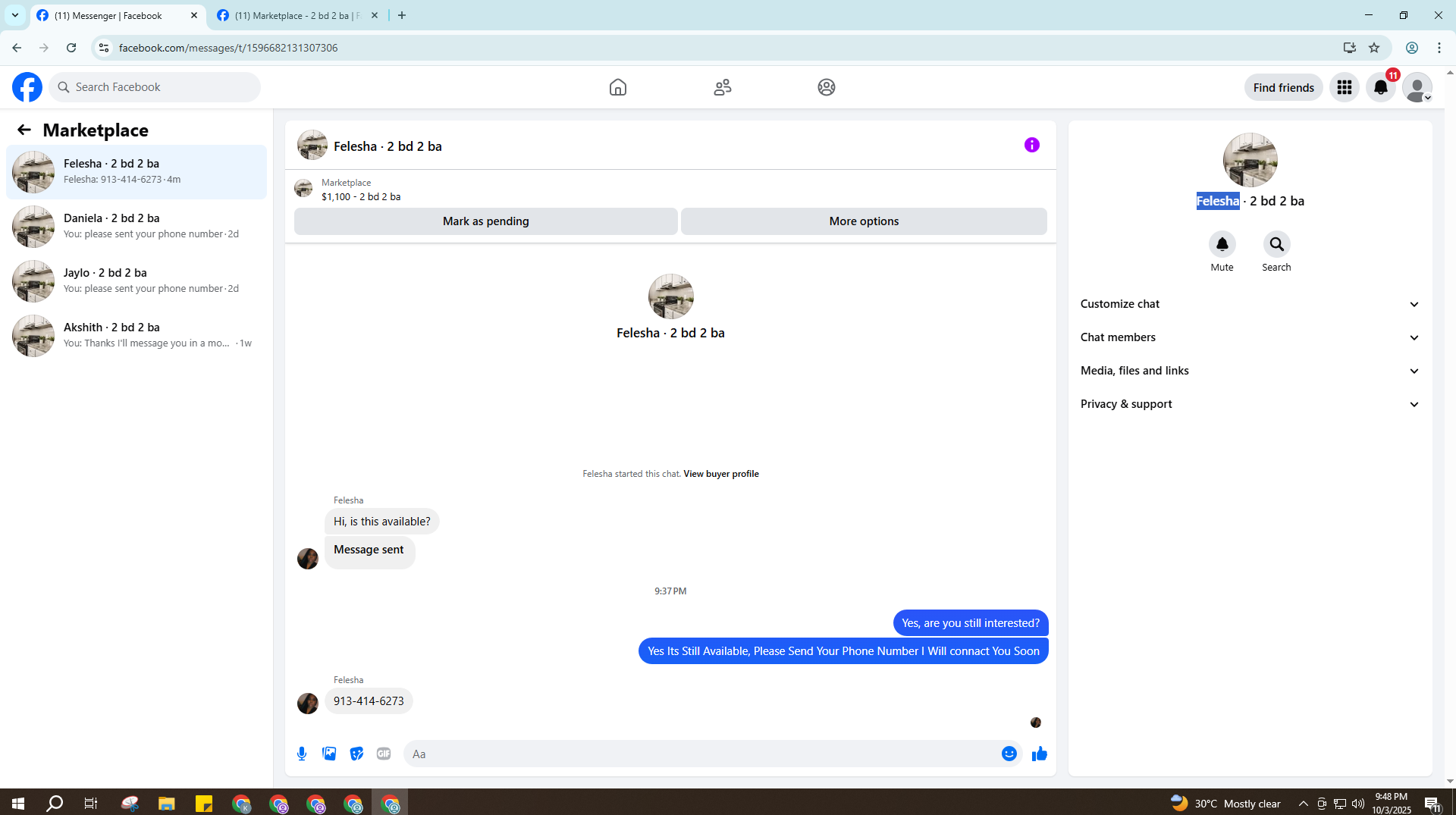Click 'Yes, are you still interested?' message

[971, 623]
